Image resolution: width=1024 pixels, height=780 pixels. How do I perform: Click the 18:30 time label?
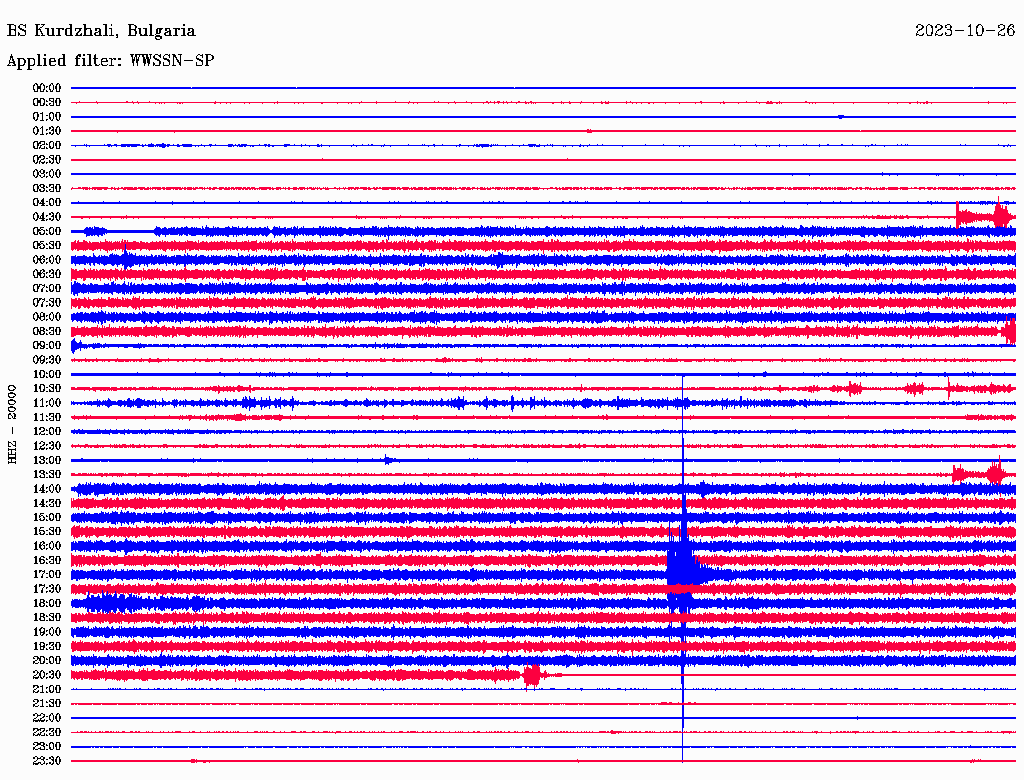46,617
